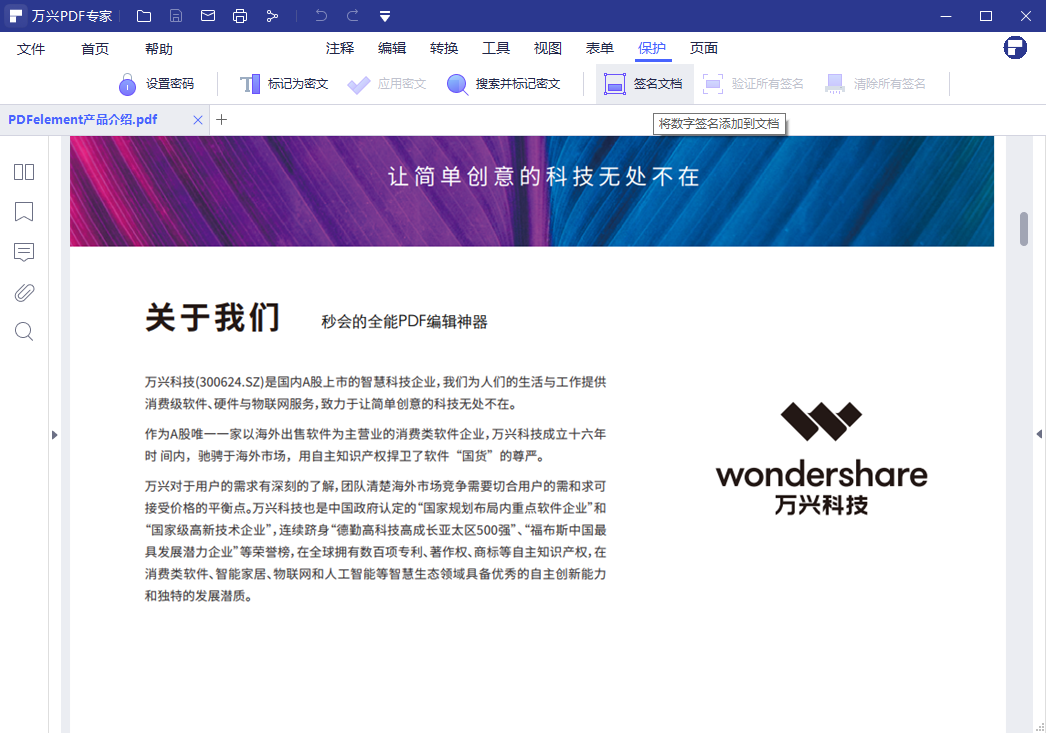Open the 帮助 menu
1046x733 pixels.
[x=159, y=49]
